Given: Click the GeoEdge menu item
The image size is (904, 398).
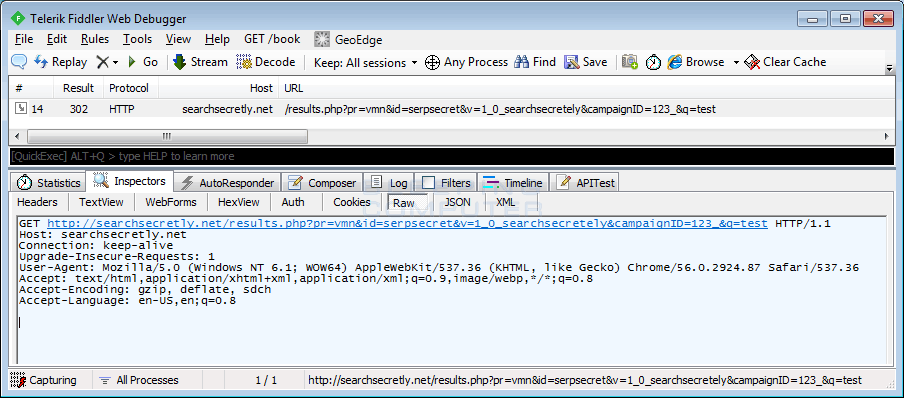Looking at the screenshot, I should 348,39.
